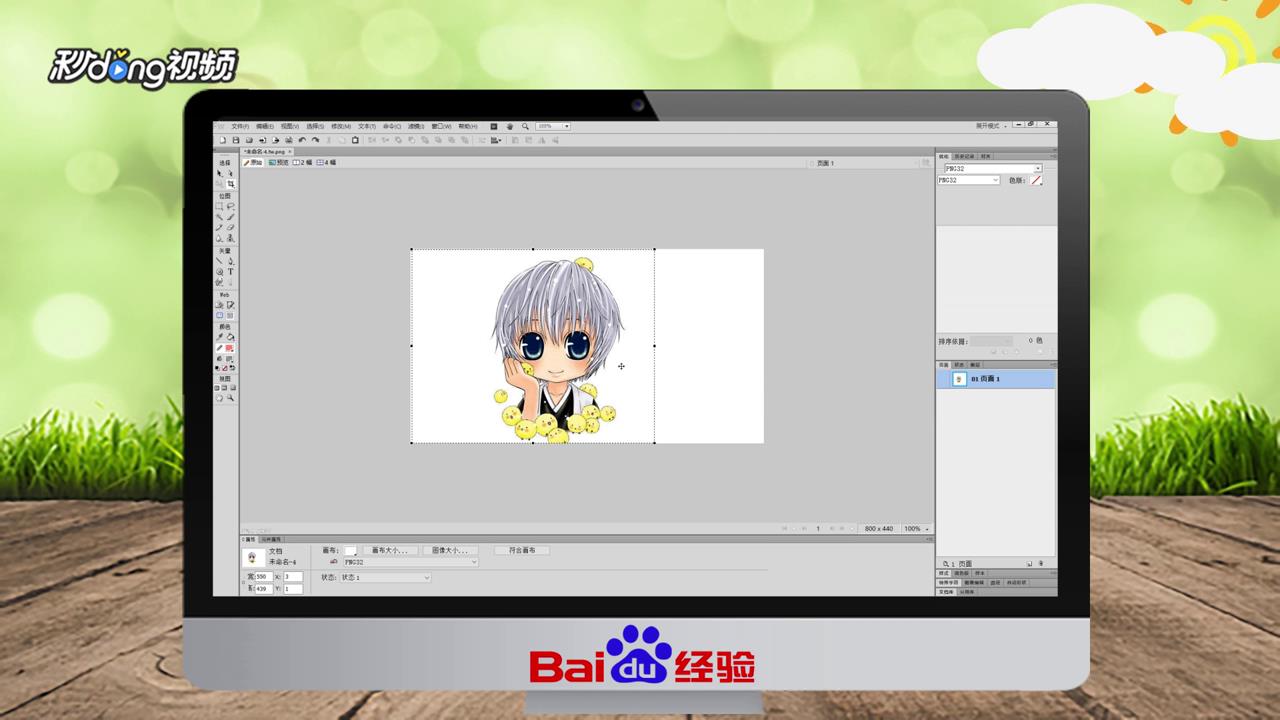This screenshot has height=720, width=1280.
Task: Select the Text tool
Action: click(x=230, y=271)
